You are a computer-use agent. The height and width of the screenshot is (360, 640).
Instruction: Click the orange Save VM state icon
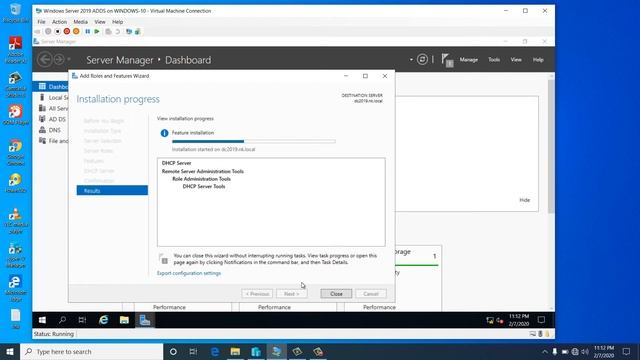[76, 31]
